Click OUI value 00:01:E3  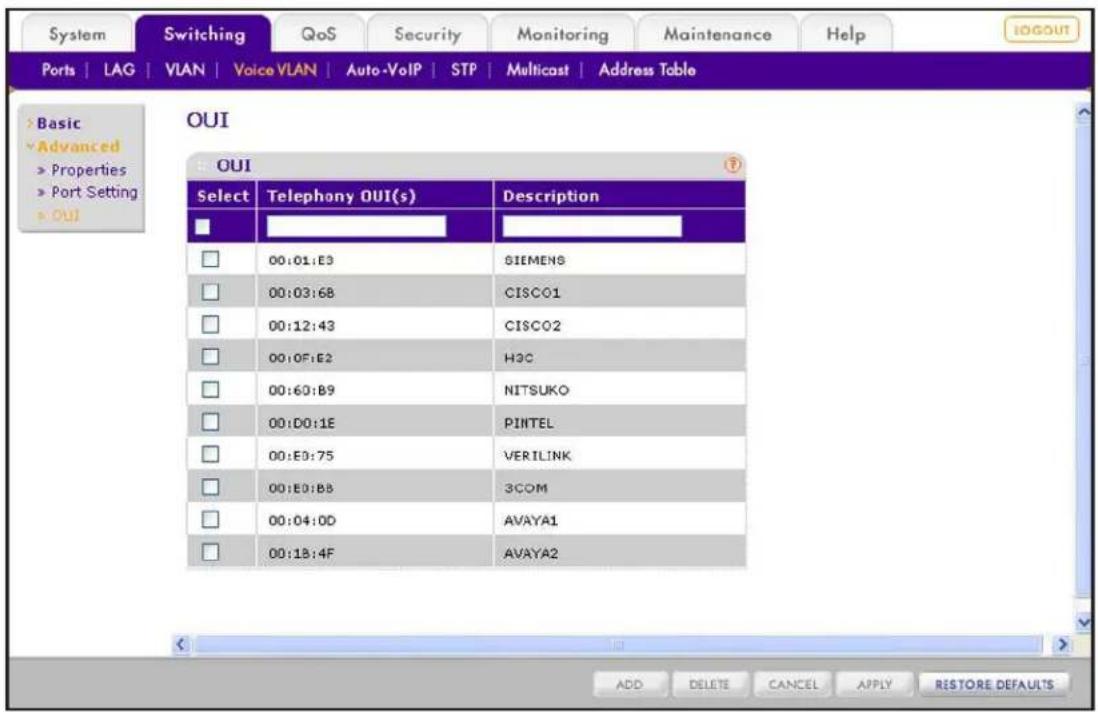pos(301,260)
